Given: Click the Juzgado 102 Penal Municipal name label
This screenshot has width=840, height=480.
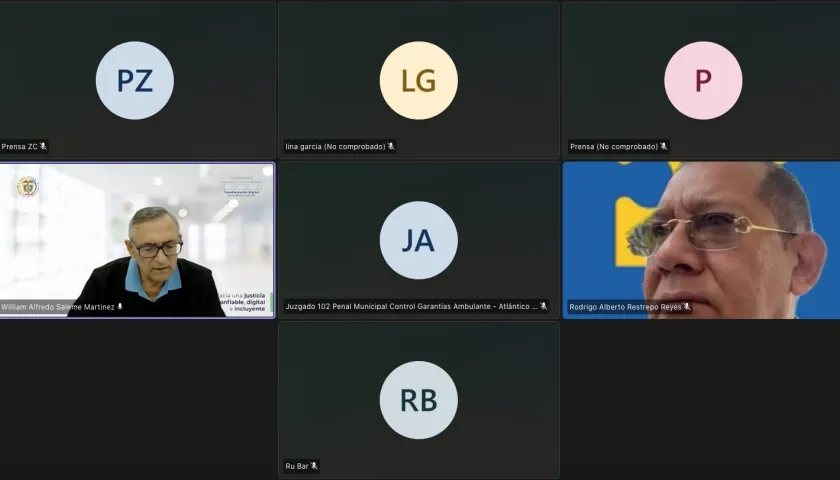Looking at the screenshot, I should [411, 307].
